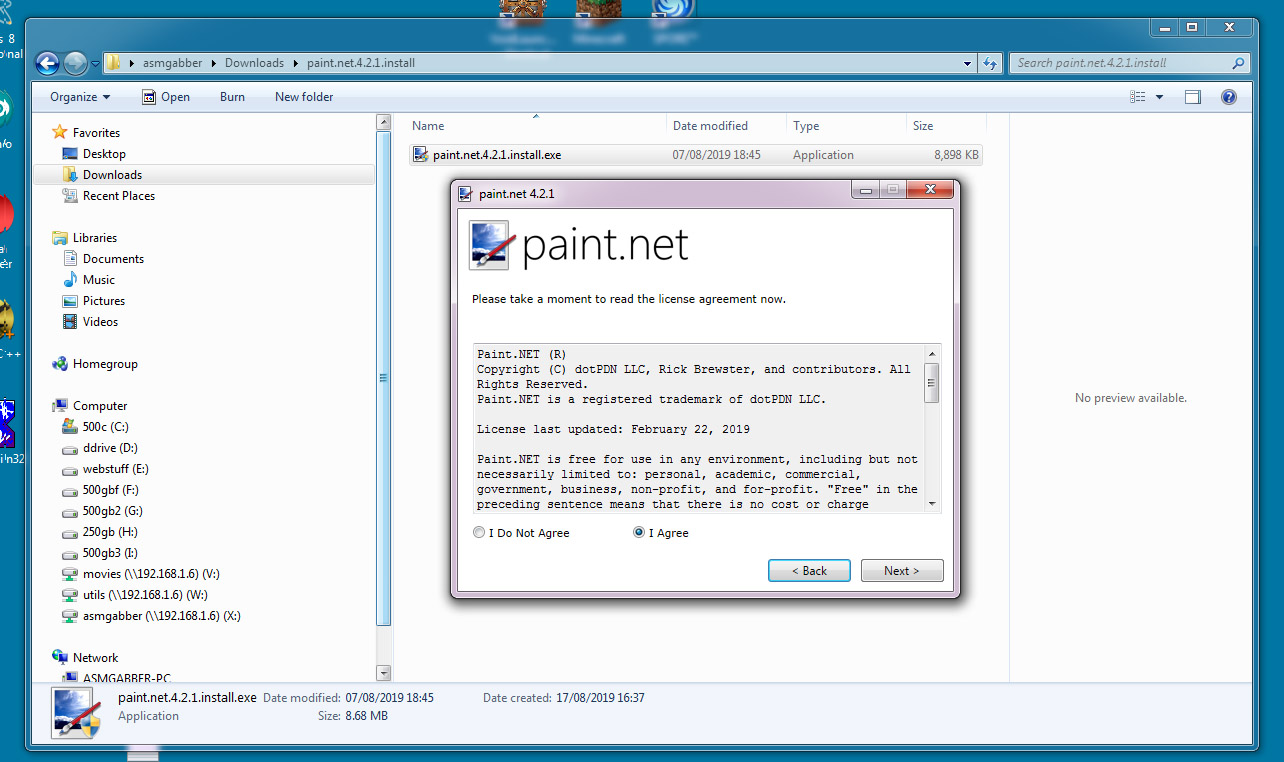Open Favorites in navigation pane
Screen dimensions: 1284x762
[96, 132]
